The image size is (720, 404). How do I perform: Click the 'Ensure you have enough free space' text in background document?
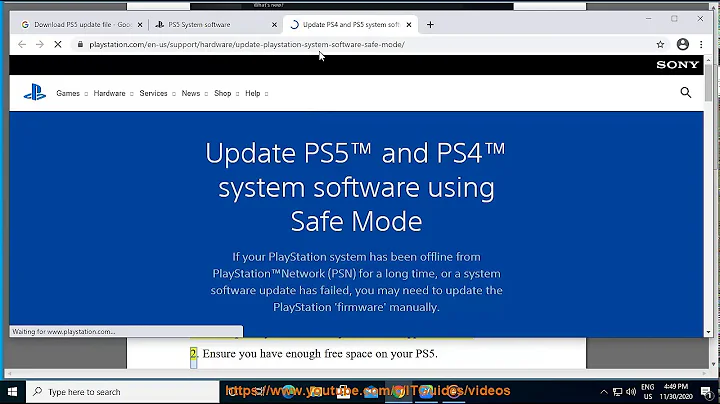pos(320,354)
